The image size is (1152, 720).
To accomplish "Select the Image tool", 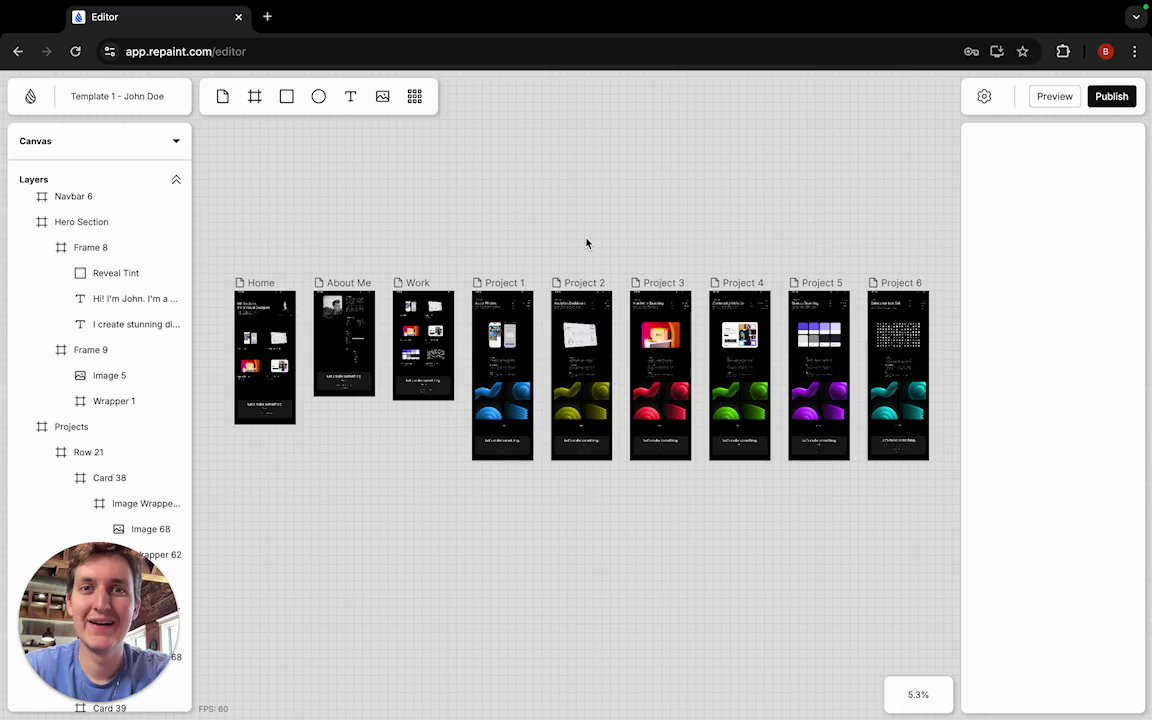I will 383,96.
